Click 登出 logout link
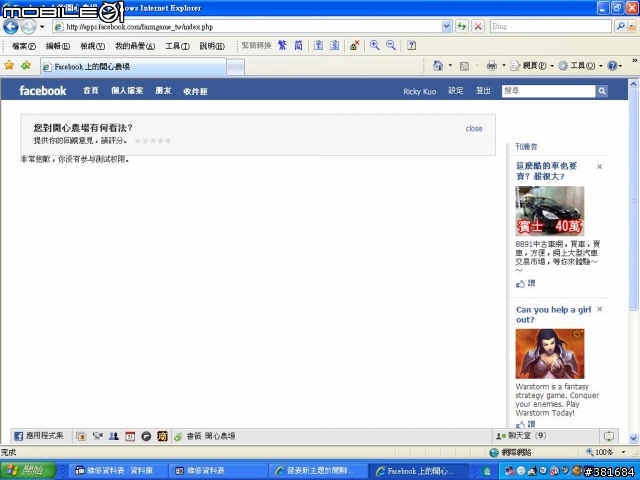 click(x=483, y=91)
